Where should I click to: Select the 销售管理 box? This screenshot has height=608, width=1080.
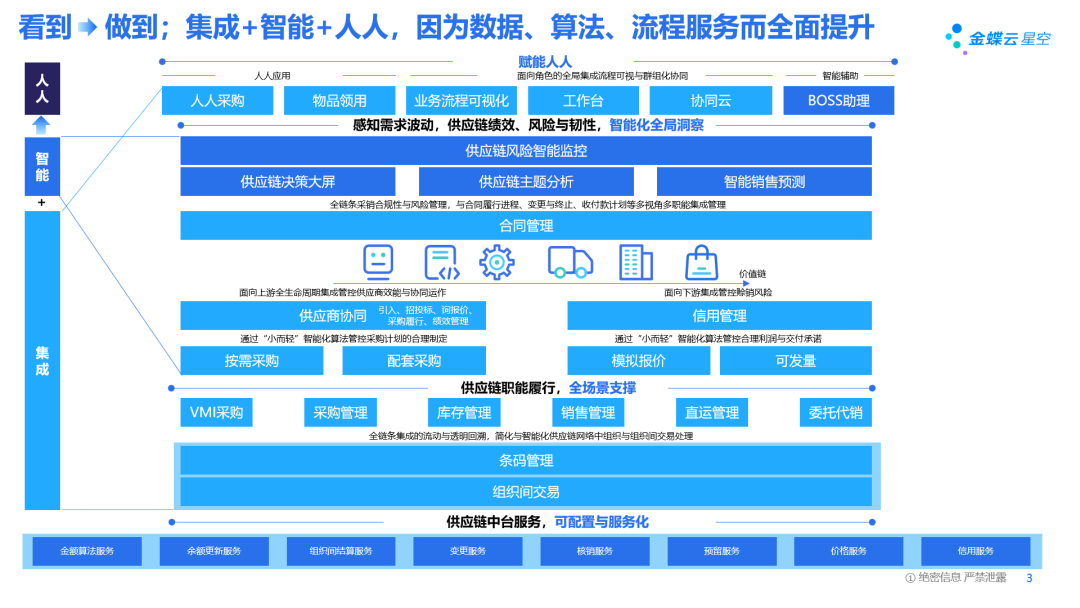click(588, 412)
